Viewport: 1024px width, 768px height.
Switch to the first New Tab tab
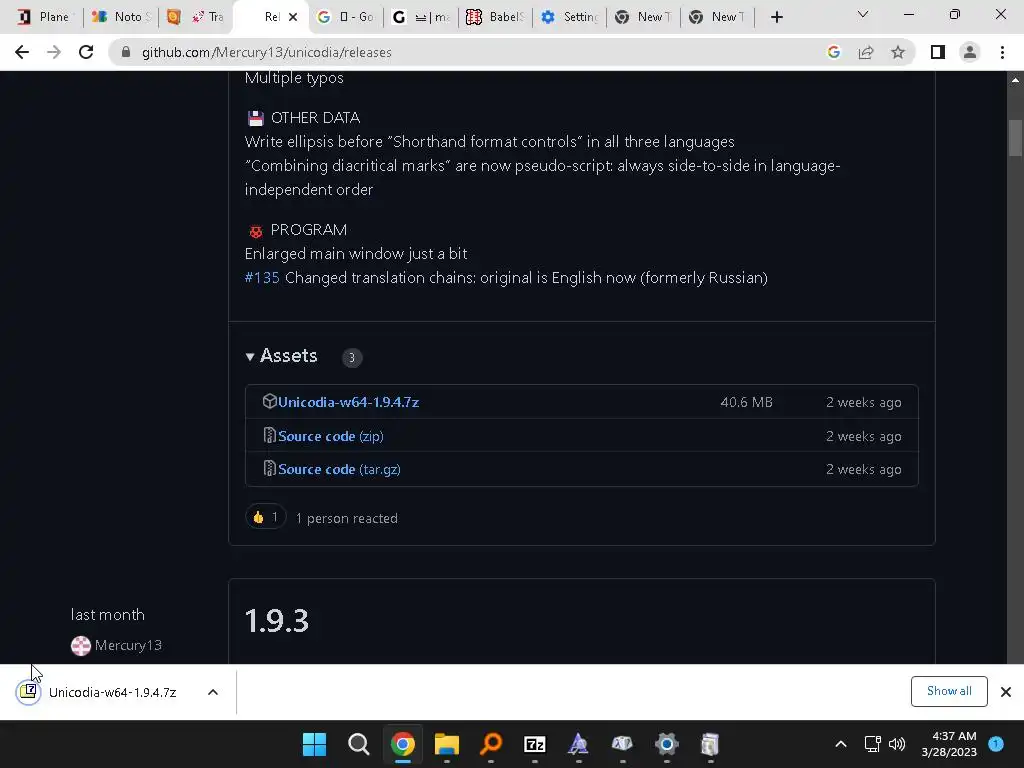coord(643,17)
